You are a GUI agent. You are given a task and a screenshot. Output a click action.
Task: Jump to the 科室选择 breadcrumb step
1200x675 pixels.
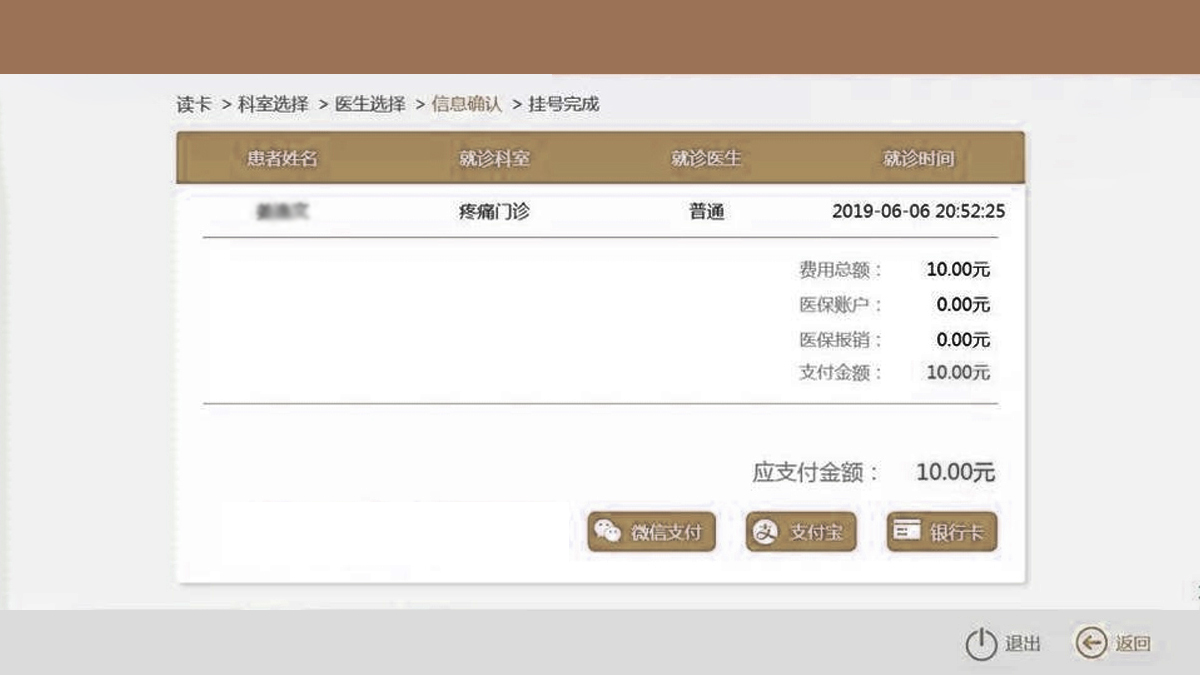pyautogui.click(x=273, y=104)
